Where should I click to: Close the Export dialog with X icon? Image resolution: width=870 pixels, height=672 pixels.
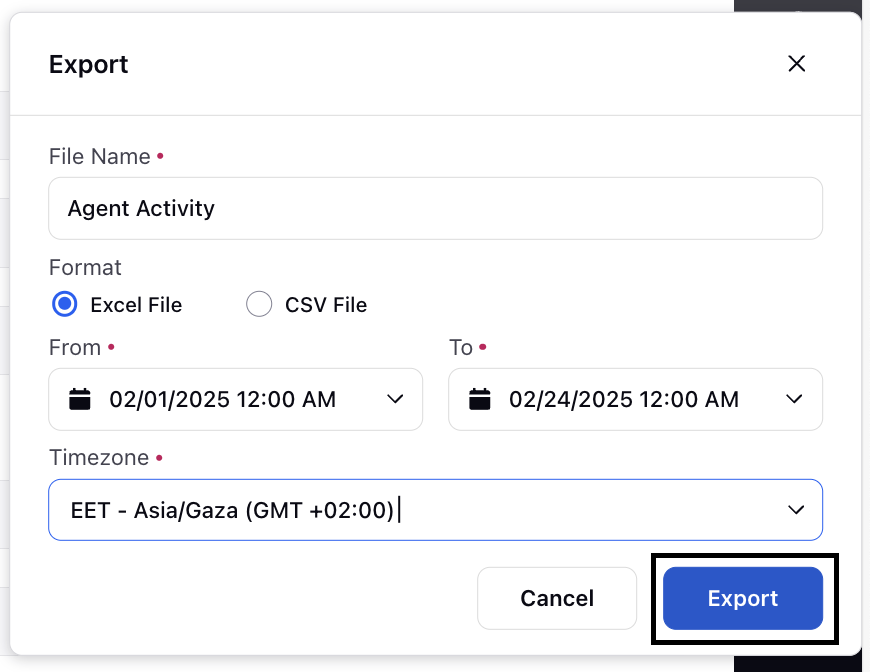796,64
